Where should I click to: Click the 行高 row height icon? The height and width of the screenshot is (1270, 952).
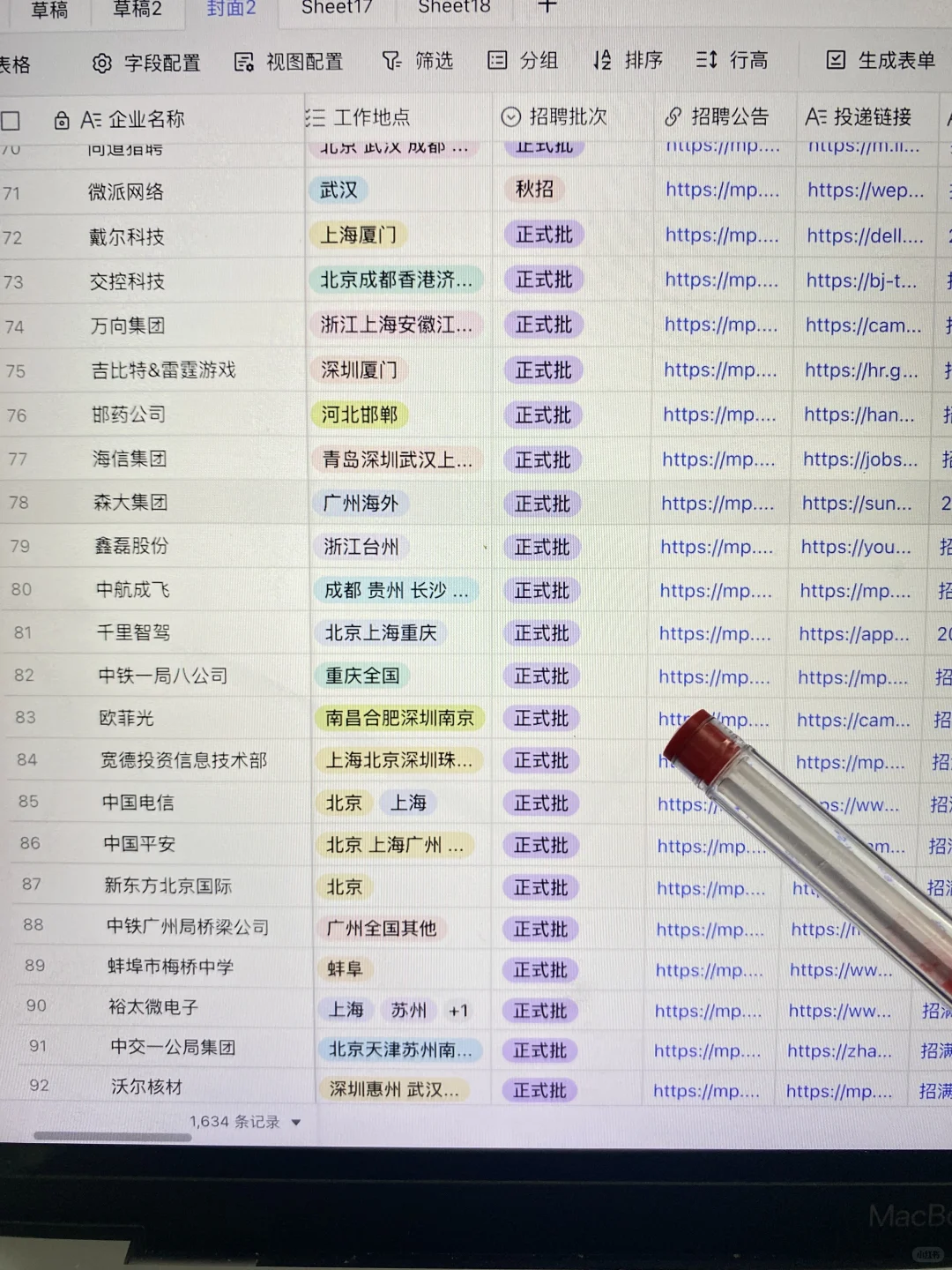click(706, 59)
